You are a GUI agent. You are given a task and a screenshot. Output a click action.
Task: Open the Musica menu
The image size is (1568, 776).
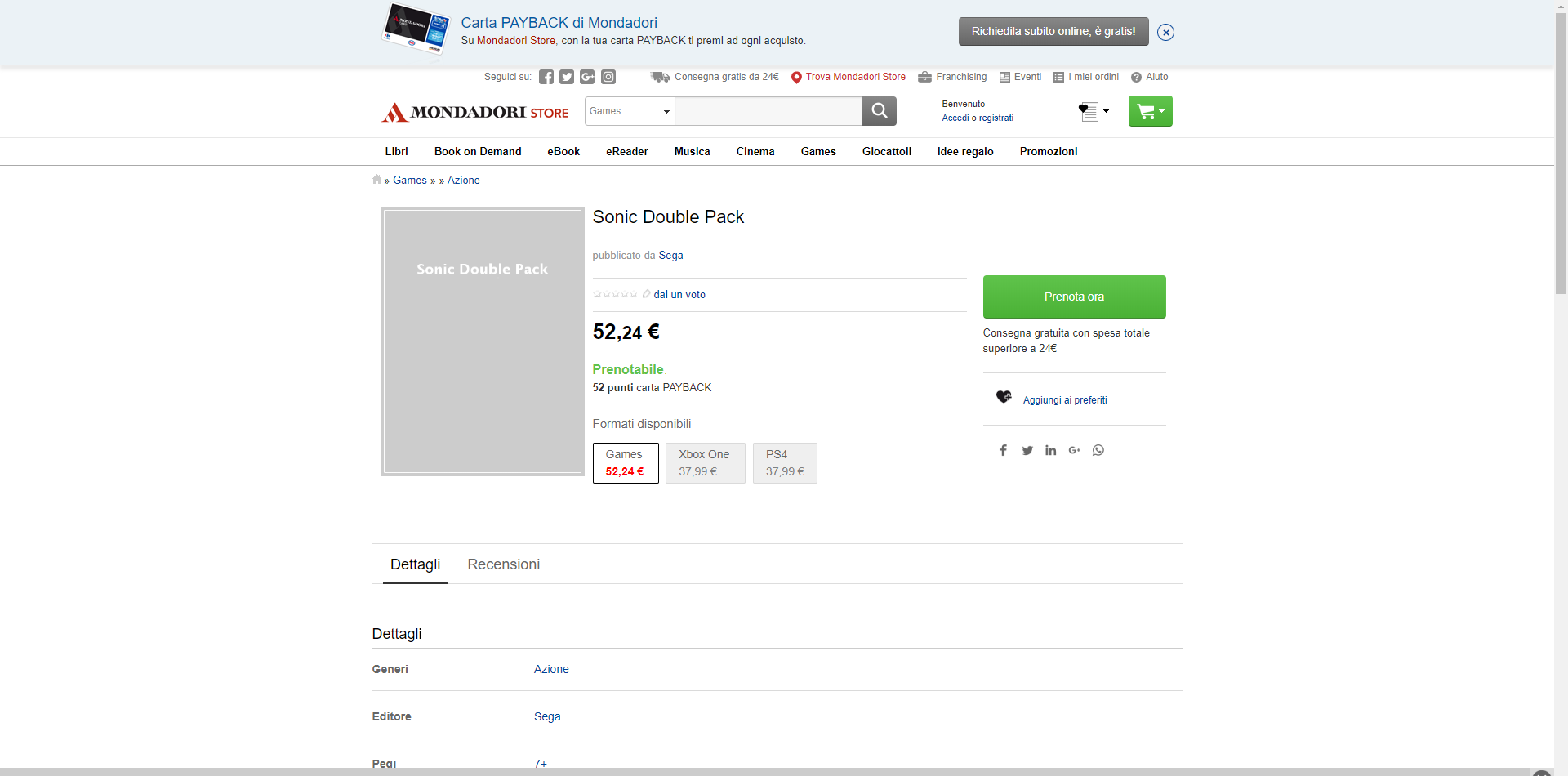(693, 151)
